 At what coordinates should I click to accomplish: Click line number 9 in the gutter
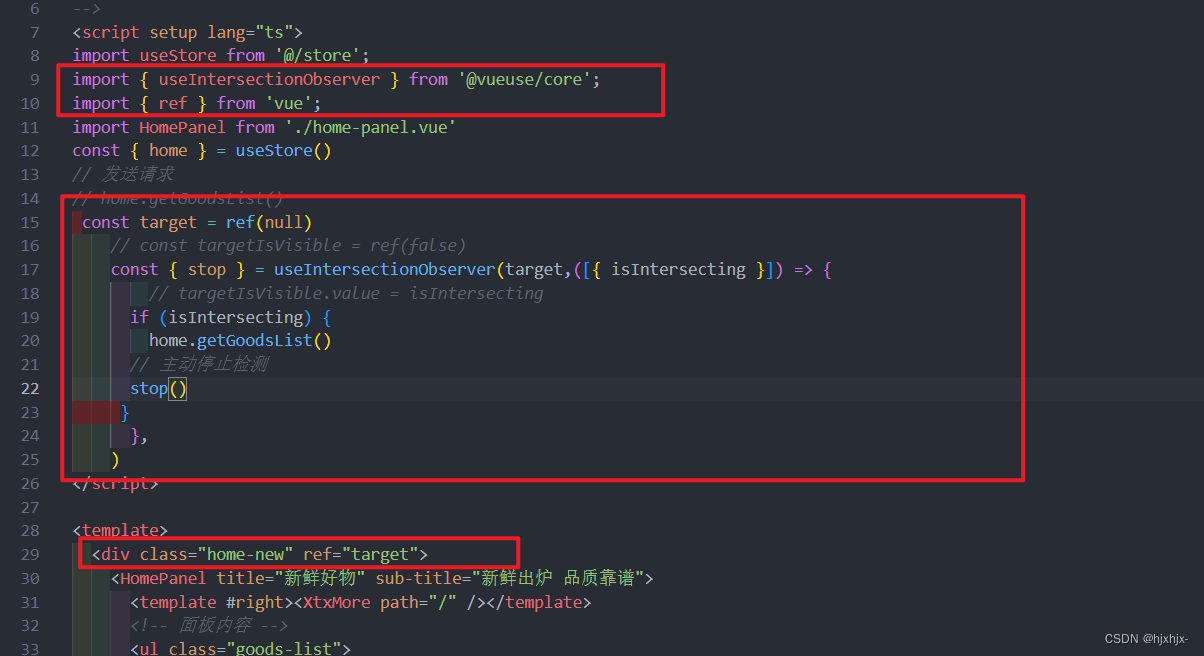click(35, 80)
